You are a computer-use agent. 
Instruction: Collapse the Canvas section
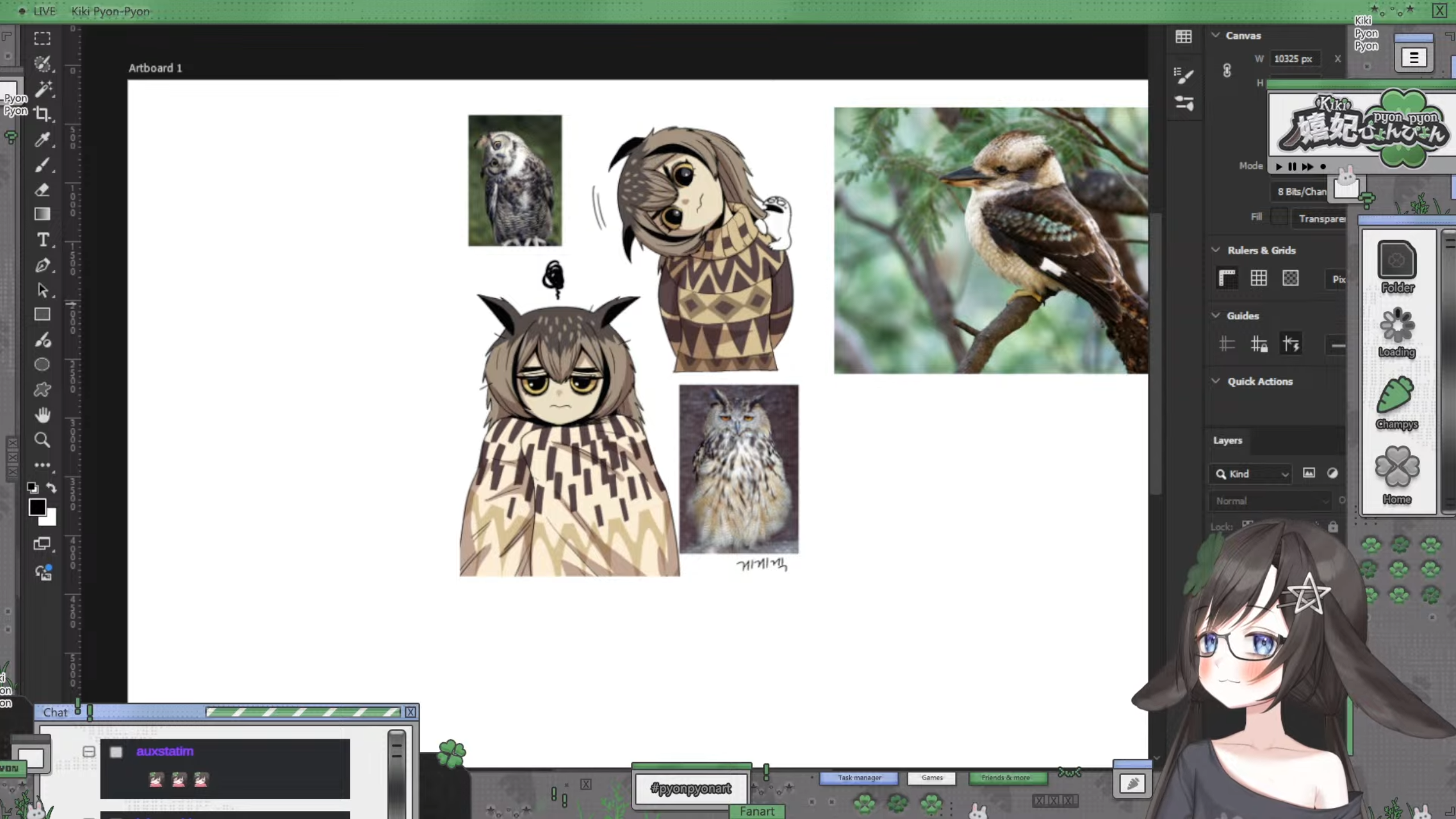tap(1216, 35)
